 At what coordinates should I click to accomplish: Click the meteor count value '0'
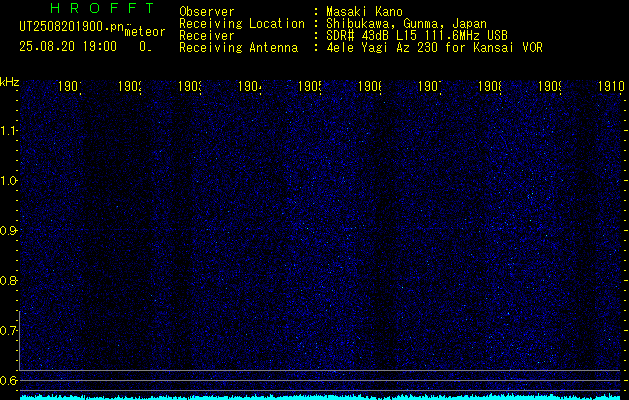143,47
